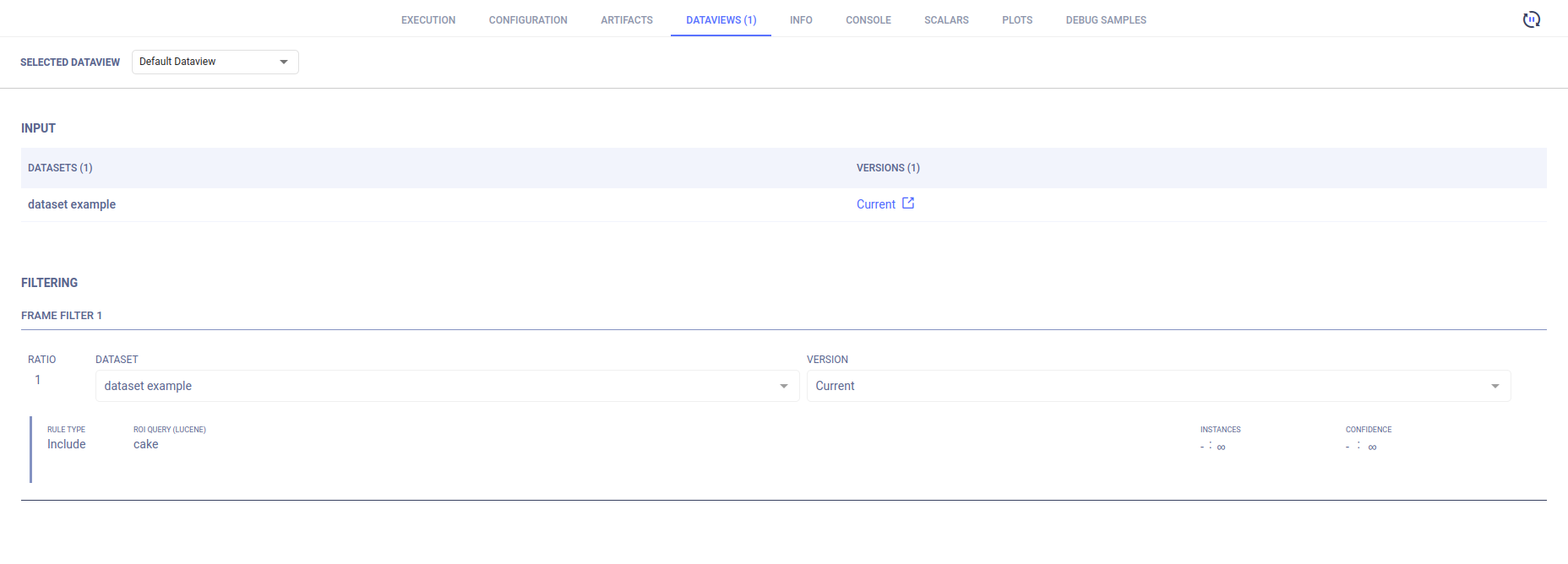Click the Include rule type value
The width and height of the screenshot is (1568, 564).
(67, 444)
